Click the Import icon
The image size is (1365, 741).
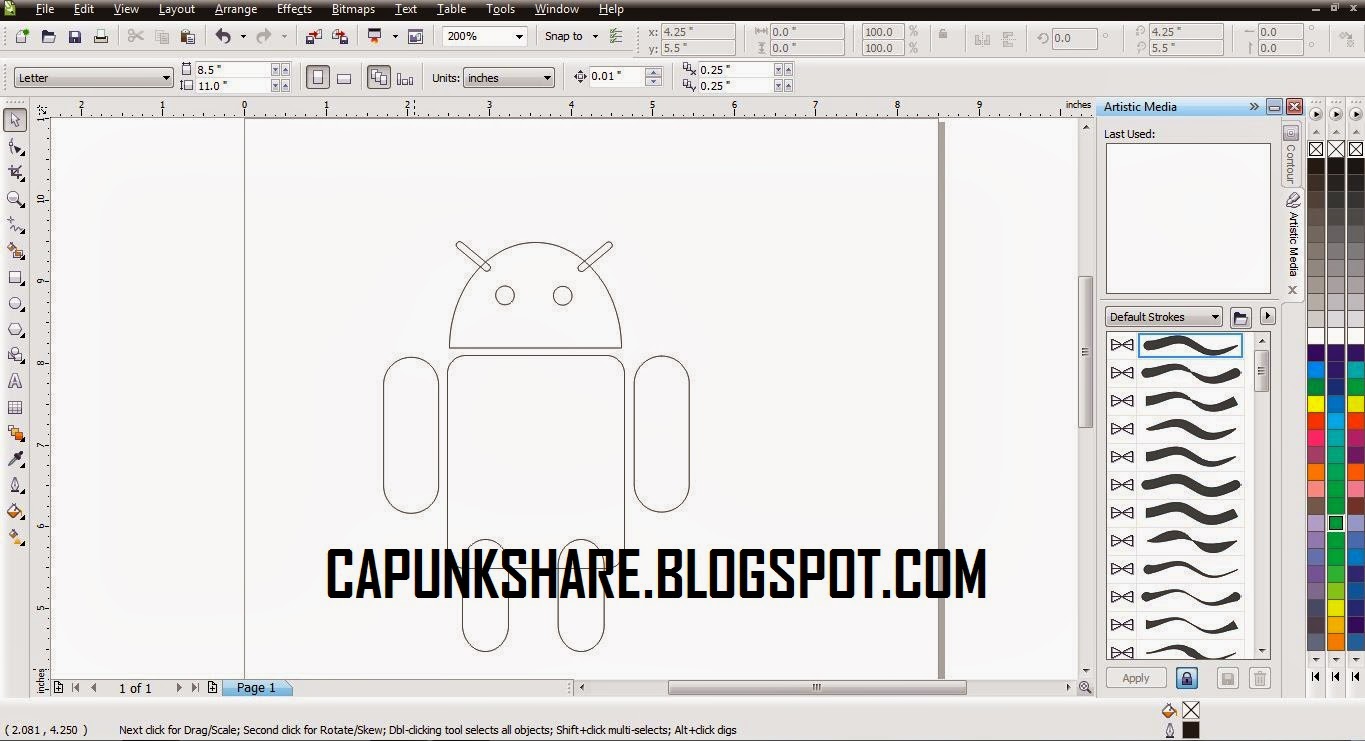point(314,36)
